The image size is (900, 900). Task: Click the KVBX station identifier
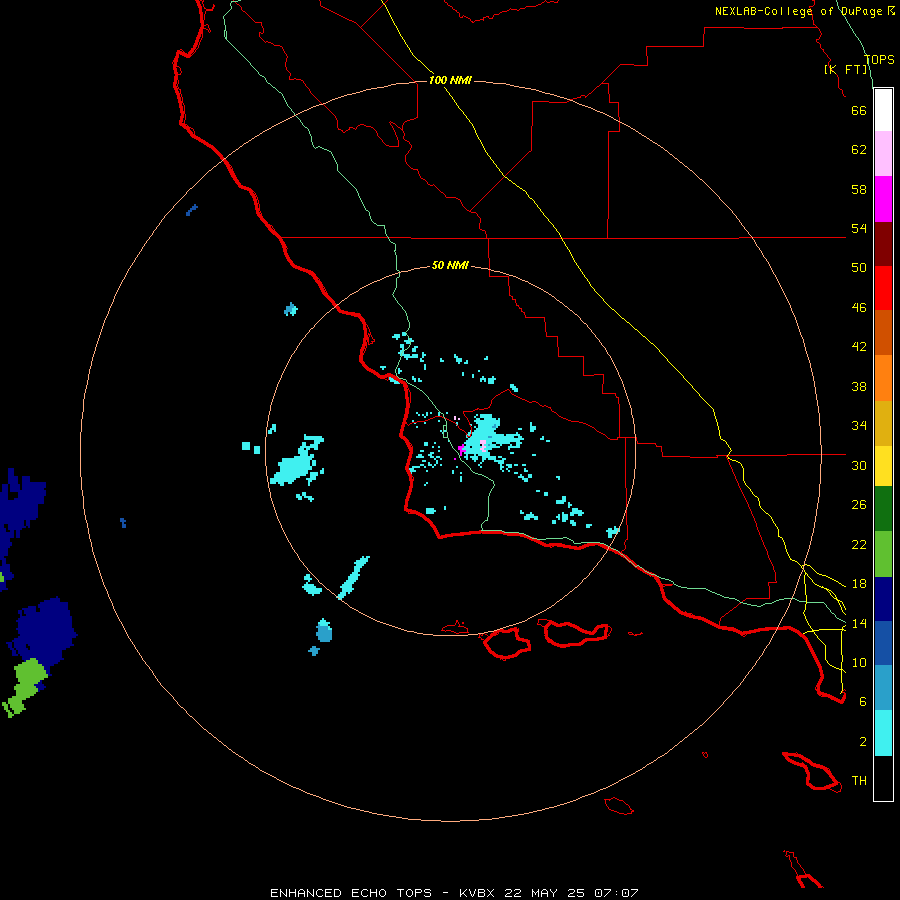(476, 893)
